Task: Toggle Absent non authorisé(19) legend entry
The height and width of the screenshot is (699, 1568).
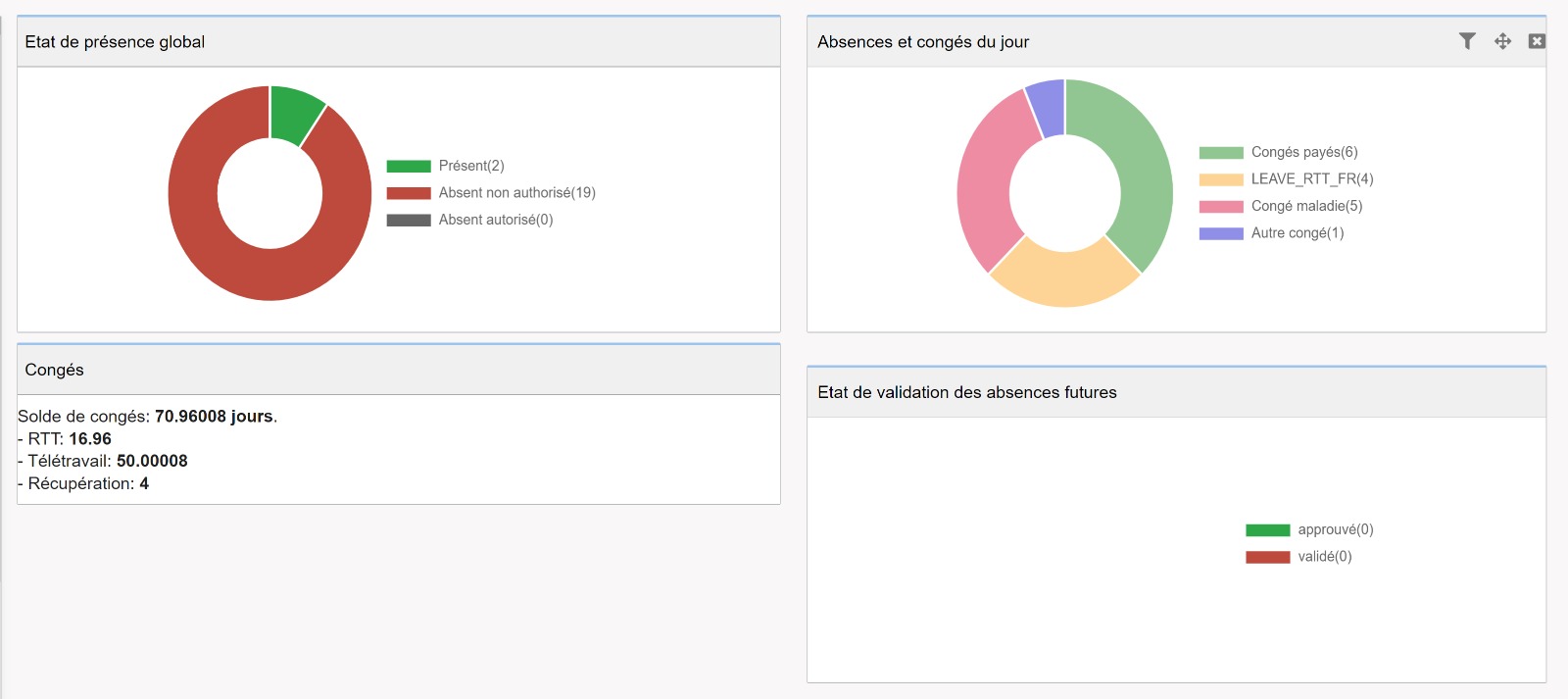Action: (x=516, y=193)
